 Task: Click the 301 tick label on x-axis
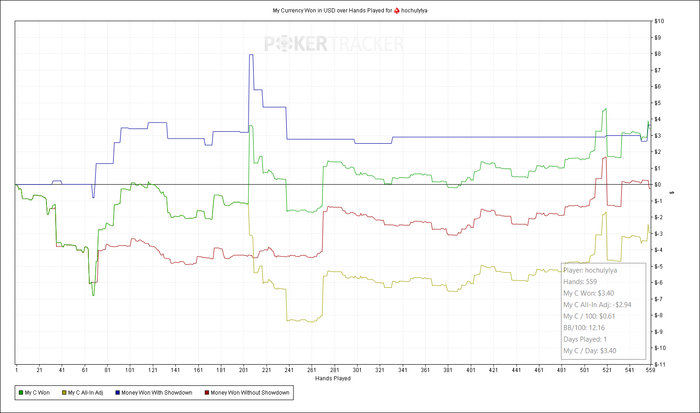pyautogui.click(x=357, y=370)
